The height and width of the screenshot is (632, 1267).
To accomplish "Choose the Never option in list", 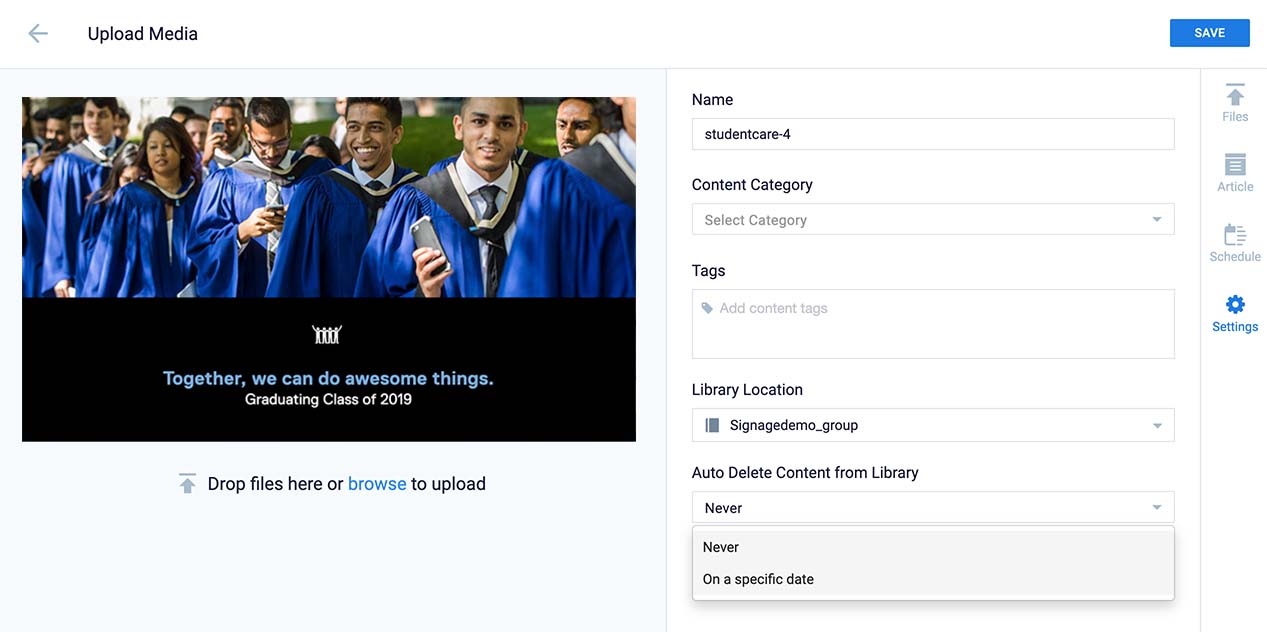I will click(721, 547).
